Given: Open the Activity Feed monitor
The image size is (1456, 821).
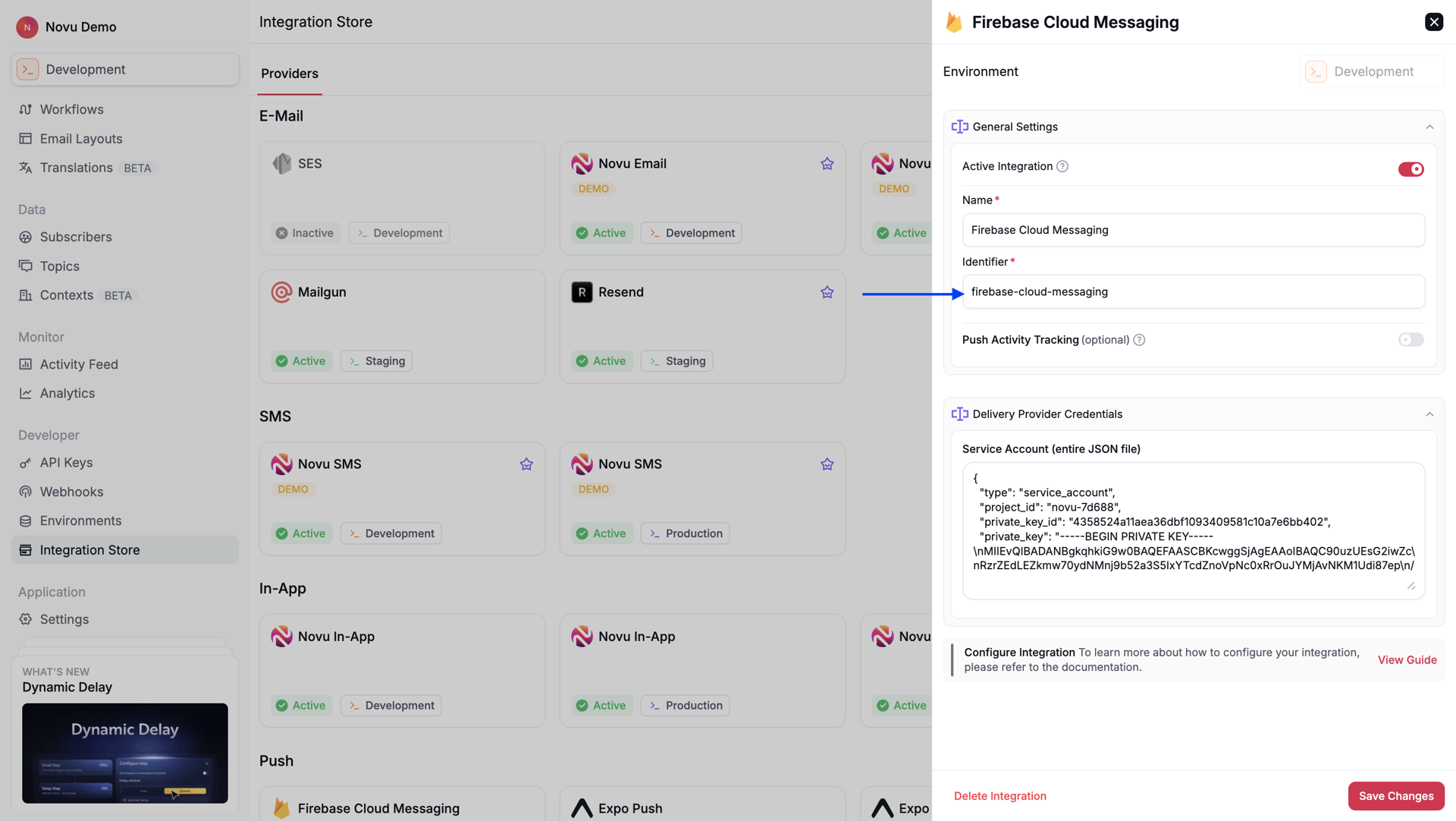Looking at the screenshot, I should point(78,364).
